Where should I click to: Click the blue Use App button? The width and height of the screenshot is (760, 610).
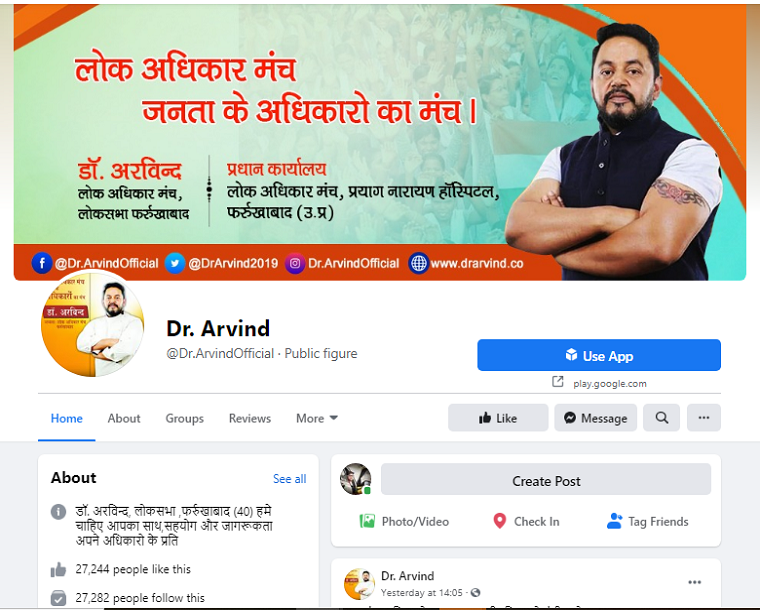(x=599, y=355)
